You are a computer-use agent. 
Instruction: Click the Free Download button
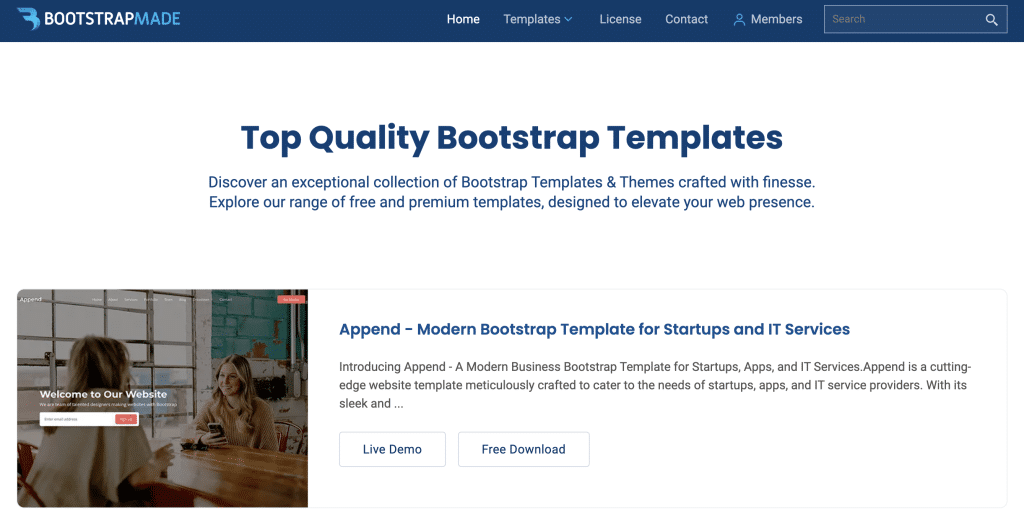(523, 449)
